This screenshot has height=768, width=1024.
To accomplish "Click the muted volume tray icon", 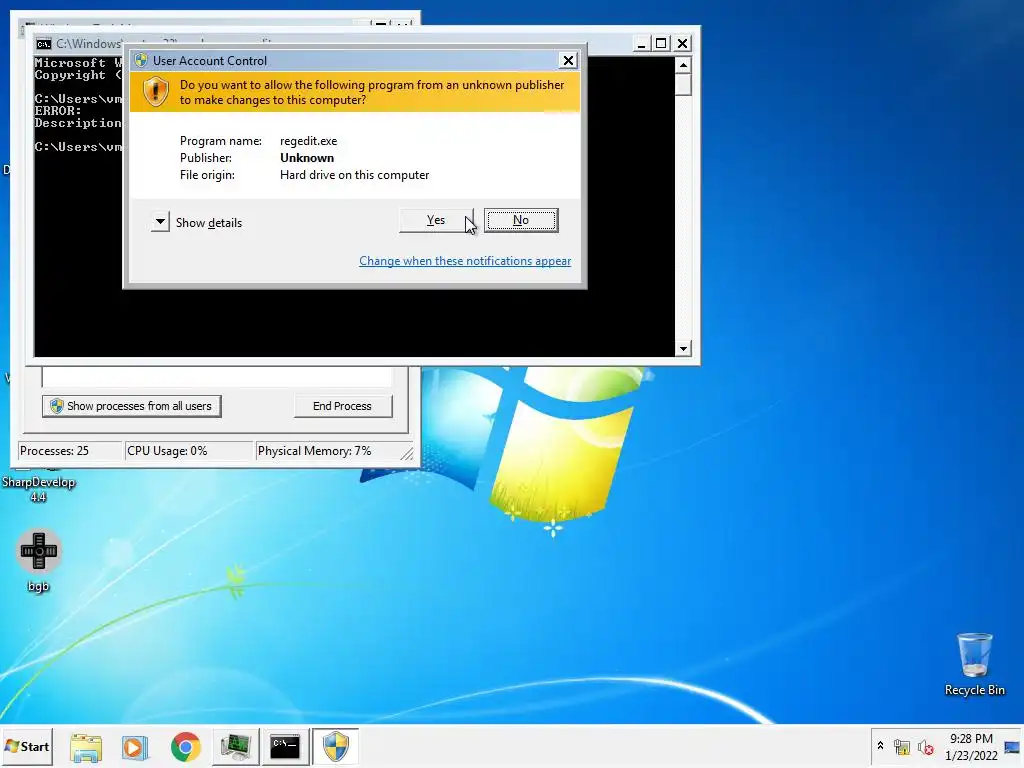I will pyautogui.click(x=925, y=746).
